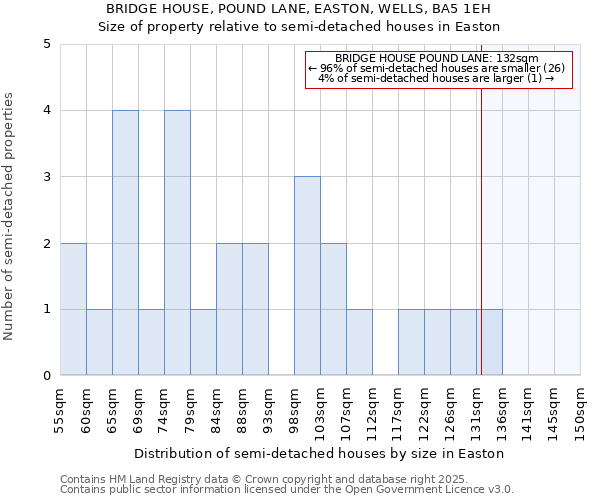Select the bar between 84sqm and 88sqm
Image resolution: width=600 pixels, height=500 pixels.
click(229, 309)
